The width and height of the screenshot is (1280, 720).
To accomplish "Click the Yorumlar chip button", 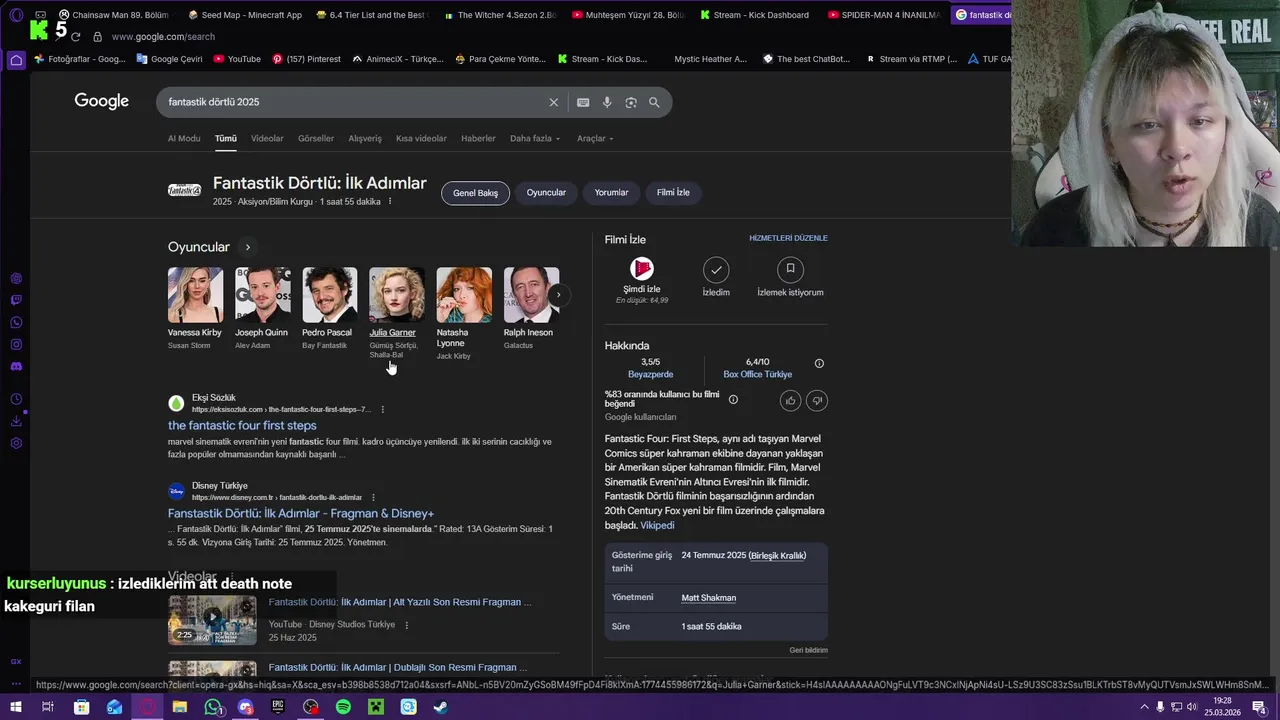I will 611,192.
